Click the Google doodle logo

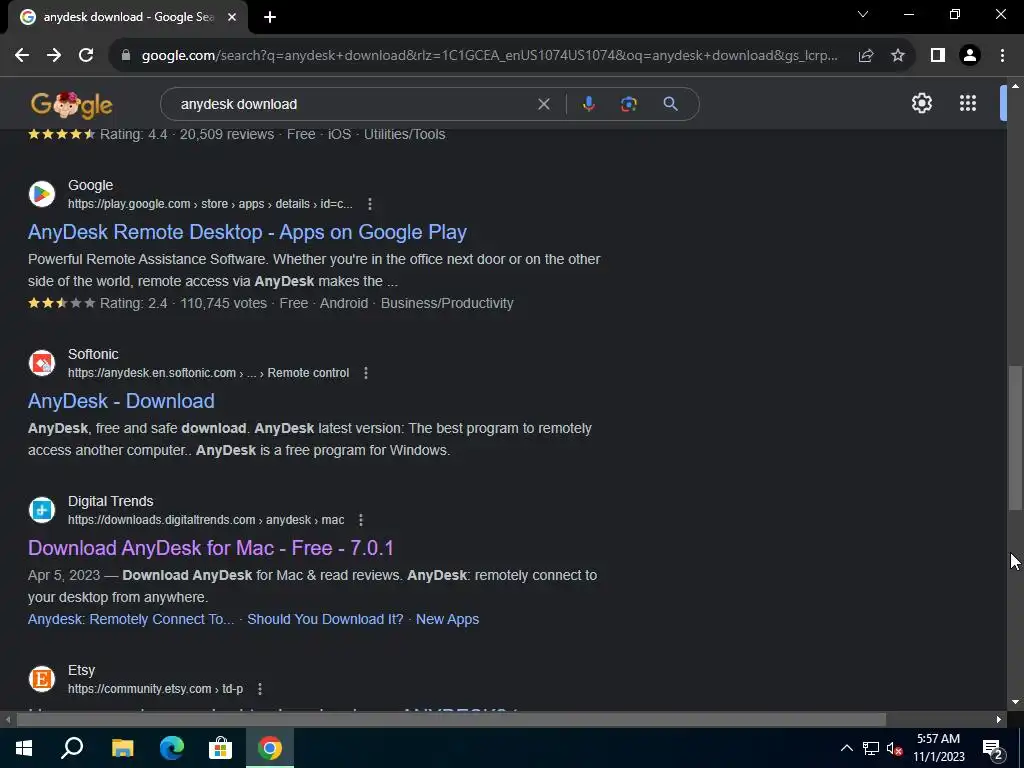point(71,104)
